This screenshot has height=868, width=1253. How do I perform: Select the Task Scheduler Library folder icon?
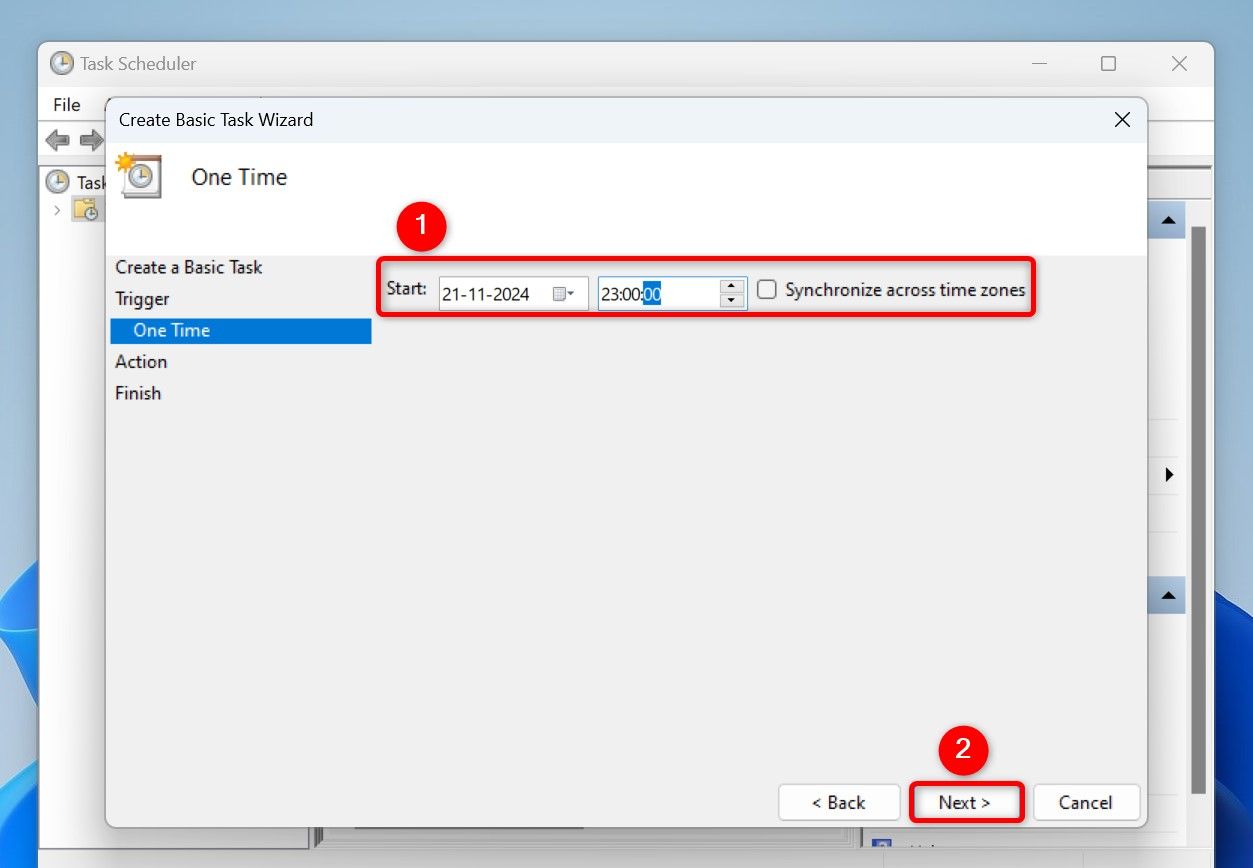86,210
